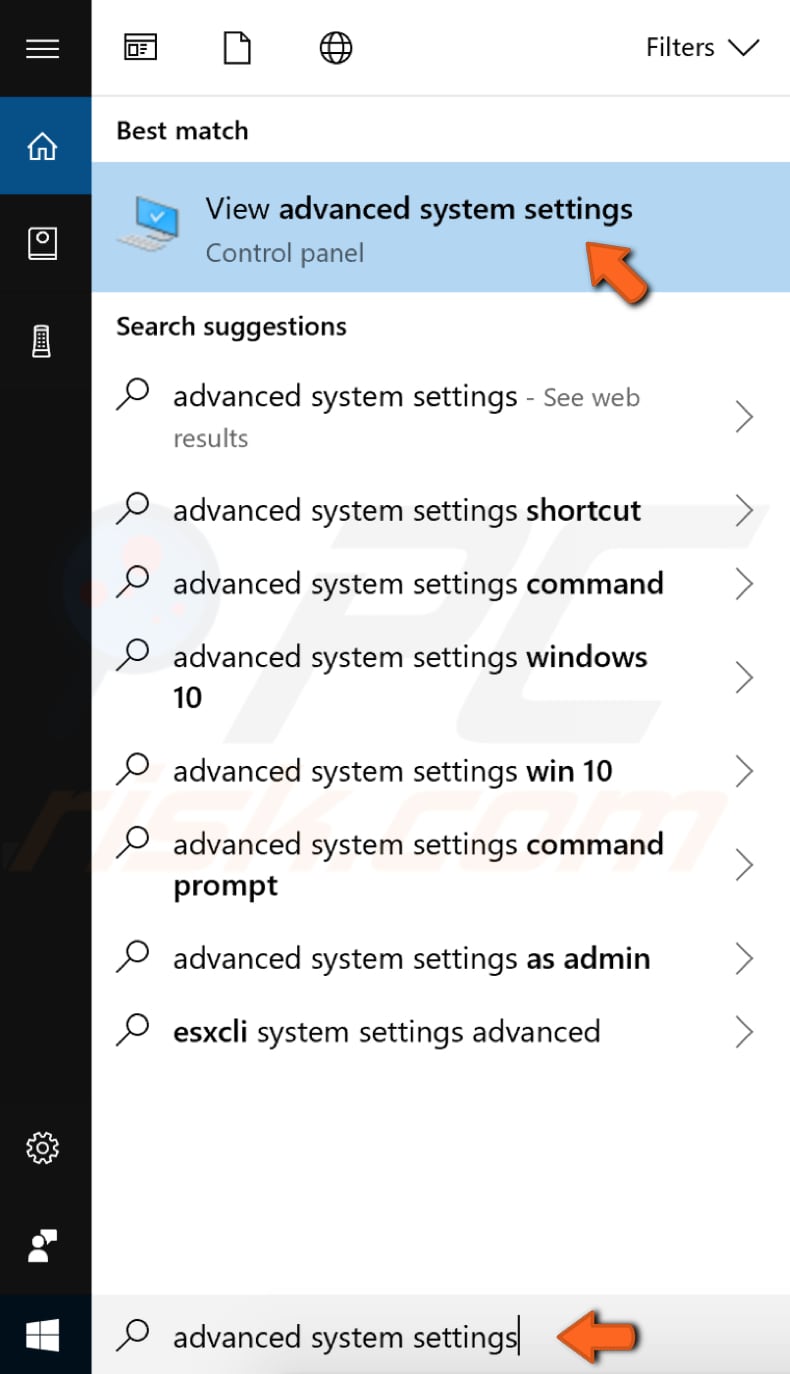Open Settings using the gear icon

(x=43, y=1148)
